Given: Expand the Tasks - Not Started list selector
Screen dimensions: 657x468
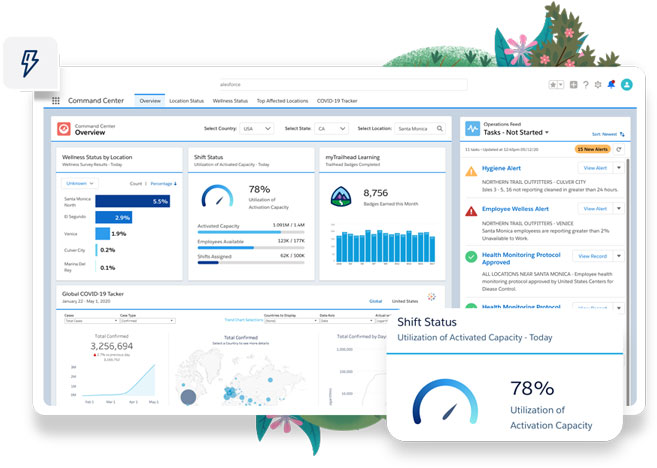Looking at the screenshot, I should (549, 132).
